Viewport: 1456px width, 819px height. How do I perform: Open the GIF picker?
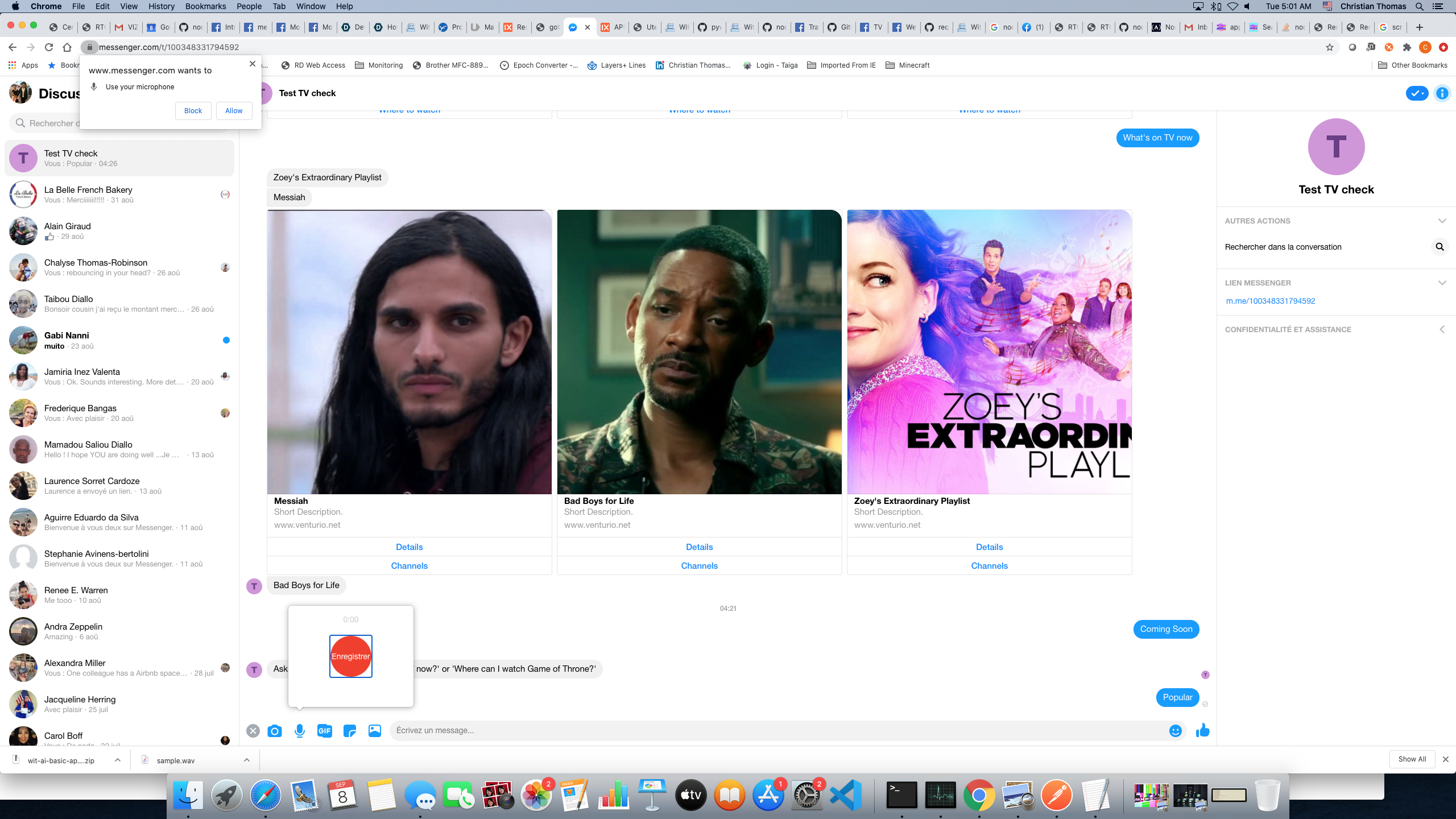tap(324, 731)
